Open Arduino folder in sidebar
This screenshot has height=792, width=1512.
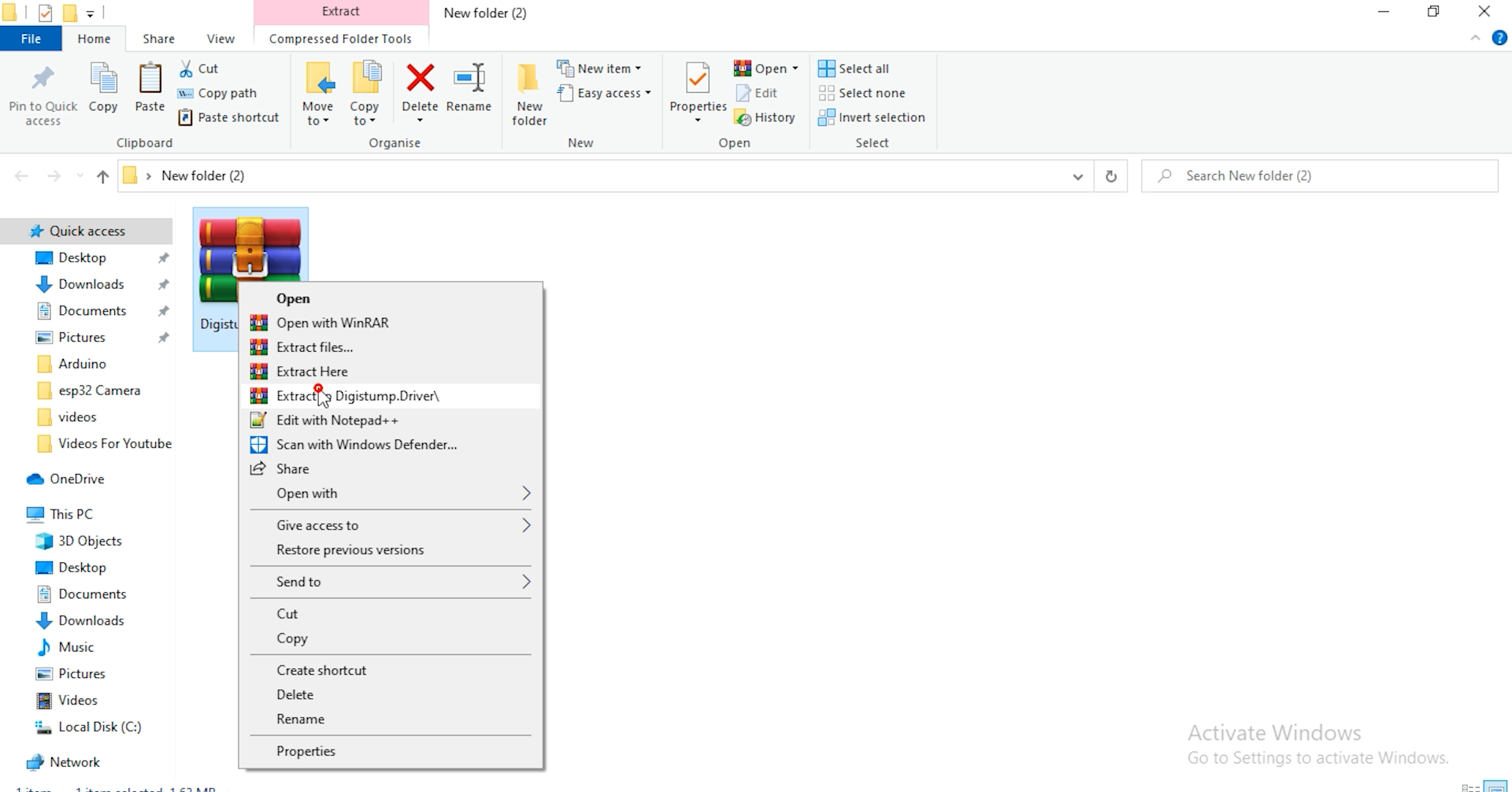tap(82, 364)
